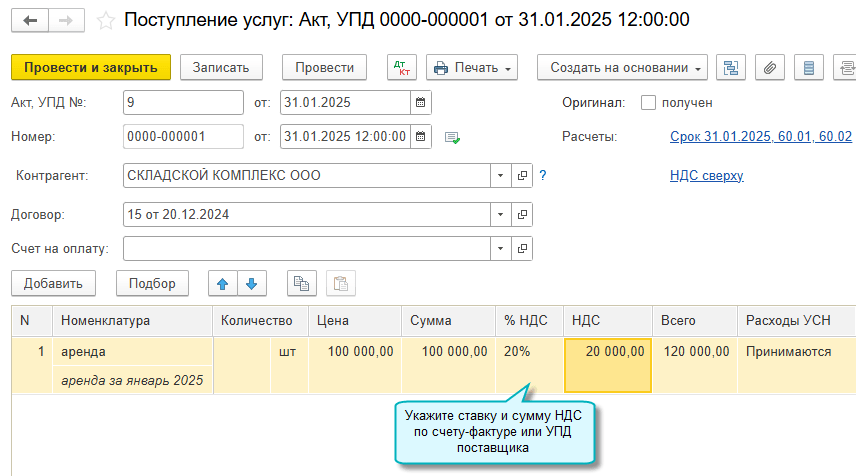The height and width of the screenshot is (476, 856).
Task: Expand the Договор dropdown list
Action: 501,215
